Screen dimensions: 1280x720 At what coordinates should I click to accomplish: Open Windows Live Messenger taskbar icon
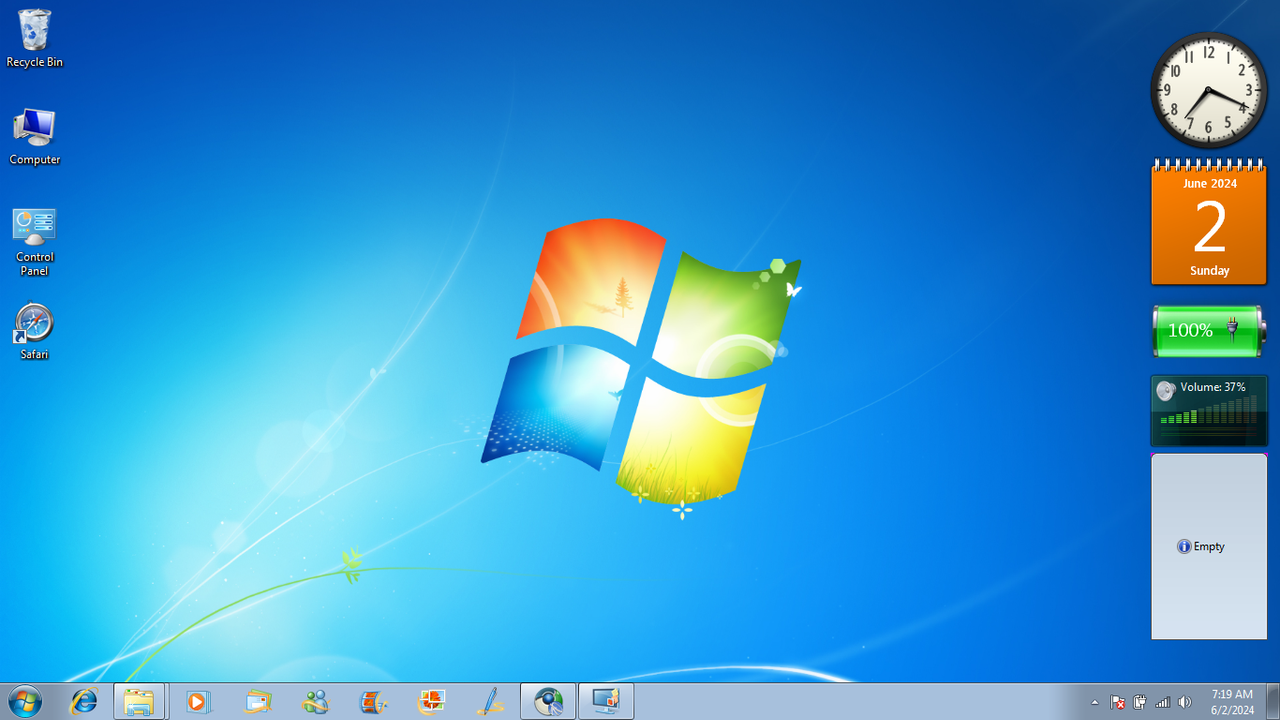[x=315, y=702]
